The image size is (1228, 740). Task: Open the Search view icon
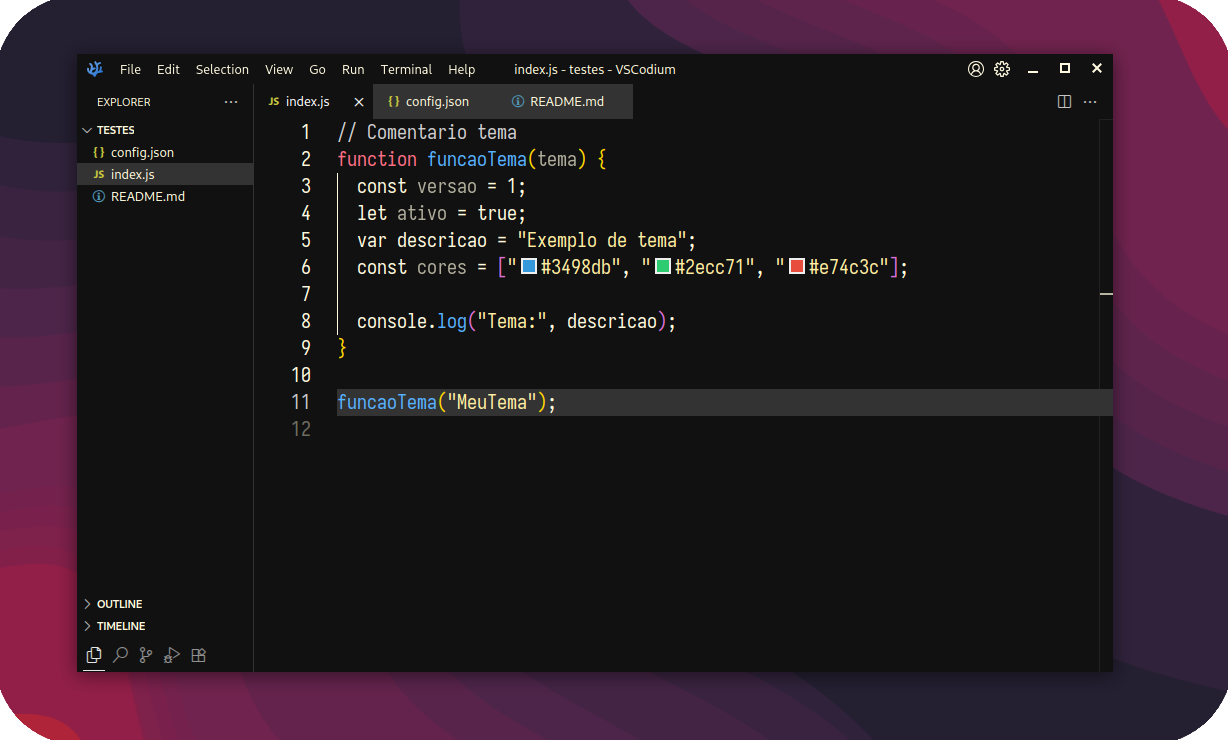(120, 655)
